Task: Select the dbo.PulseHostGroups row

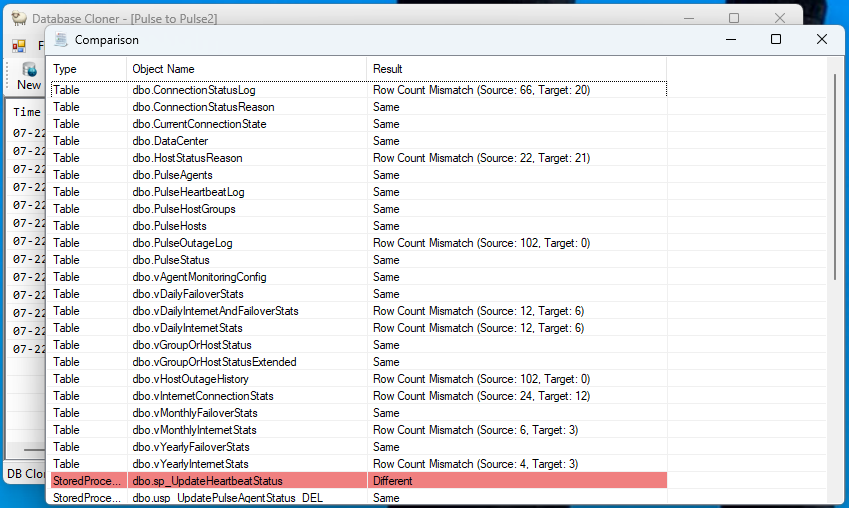Action: tap(358, 209)
